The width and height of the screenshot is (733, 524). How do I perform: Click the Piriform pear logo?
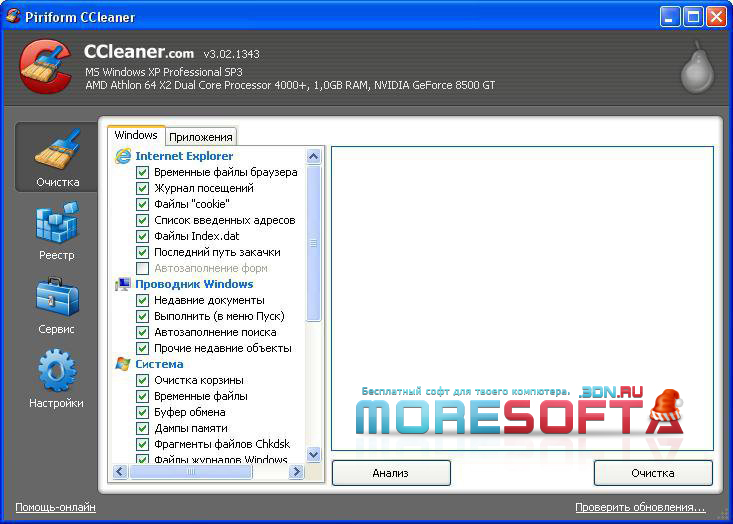(x=697, y=67)
